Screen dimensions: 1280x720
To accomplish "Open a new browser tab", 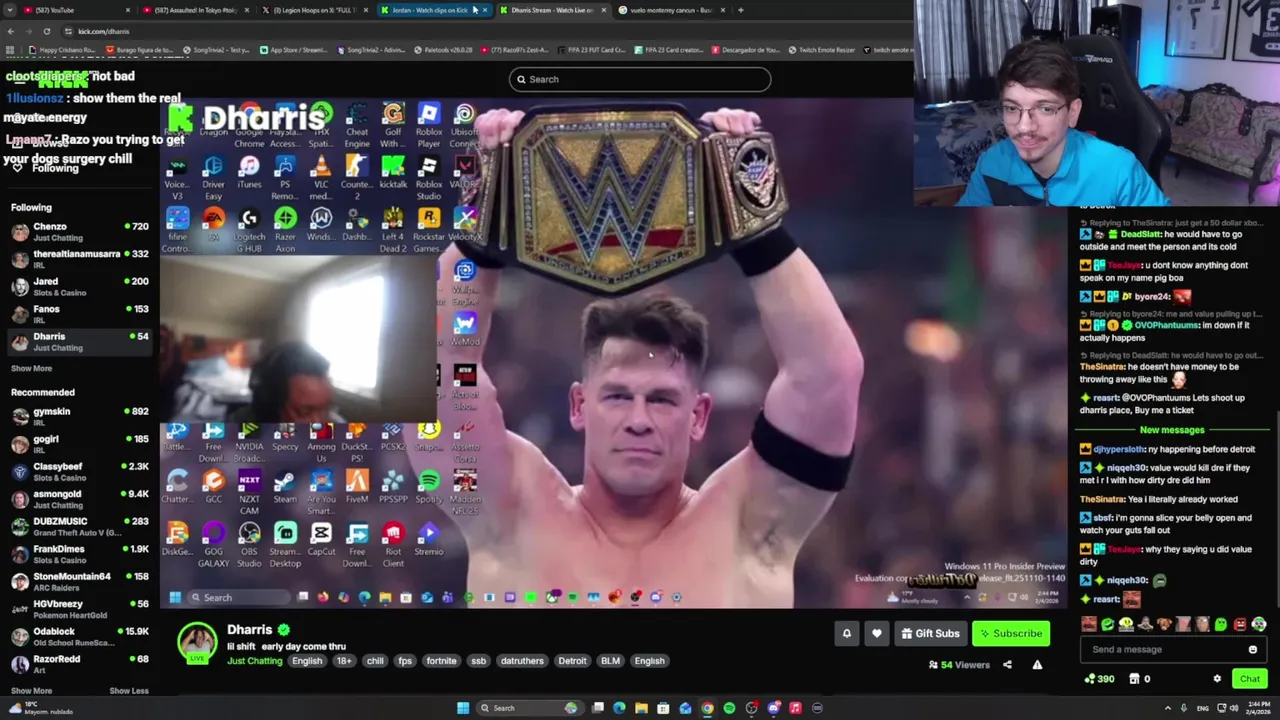I will point(741,10).
